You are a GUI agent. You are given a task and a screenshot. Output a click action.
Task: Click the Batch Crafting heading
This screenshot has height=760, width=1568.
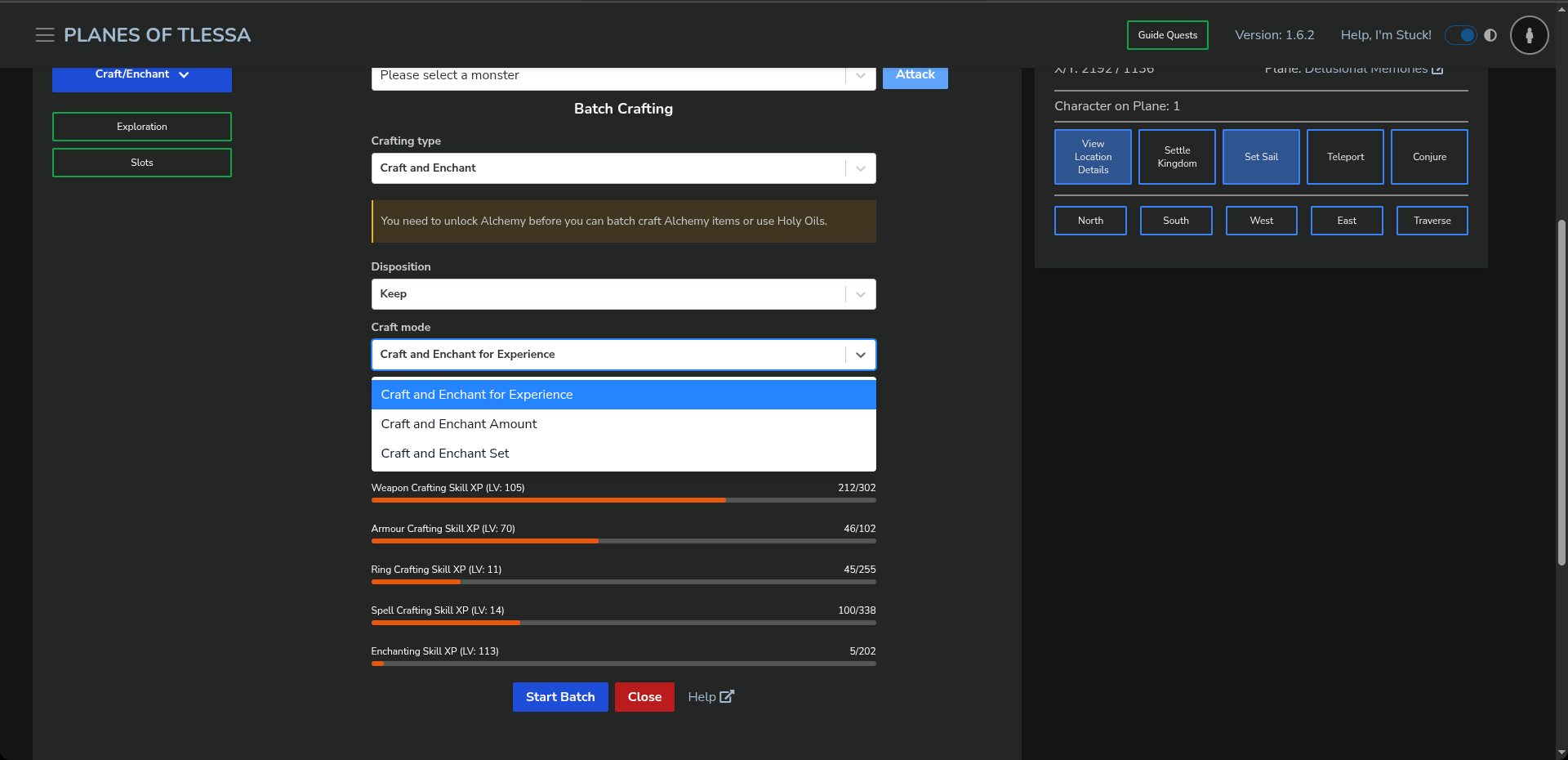[x=623, y=109]
